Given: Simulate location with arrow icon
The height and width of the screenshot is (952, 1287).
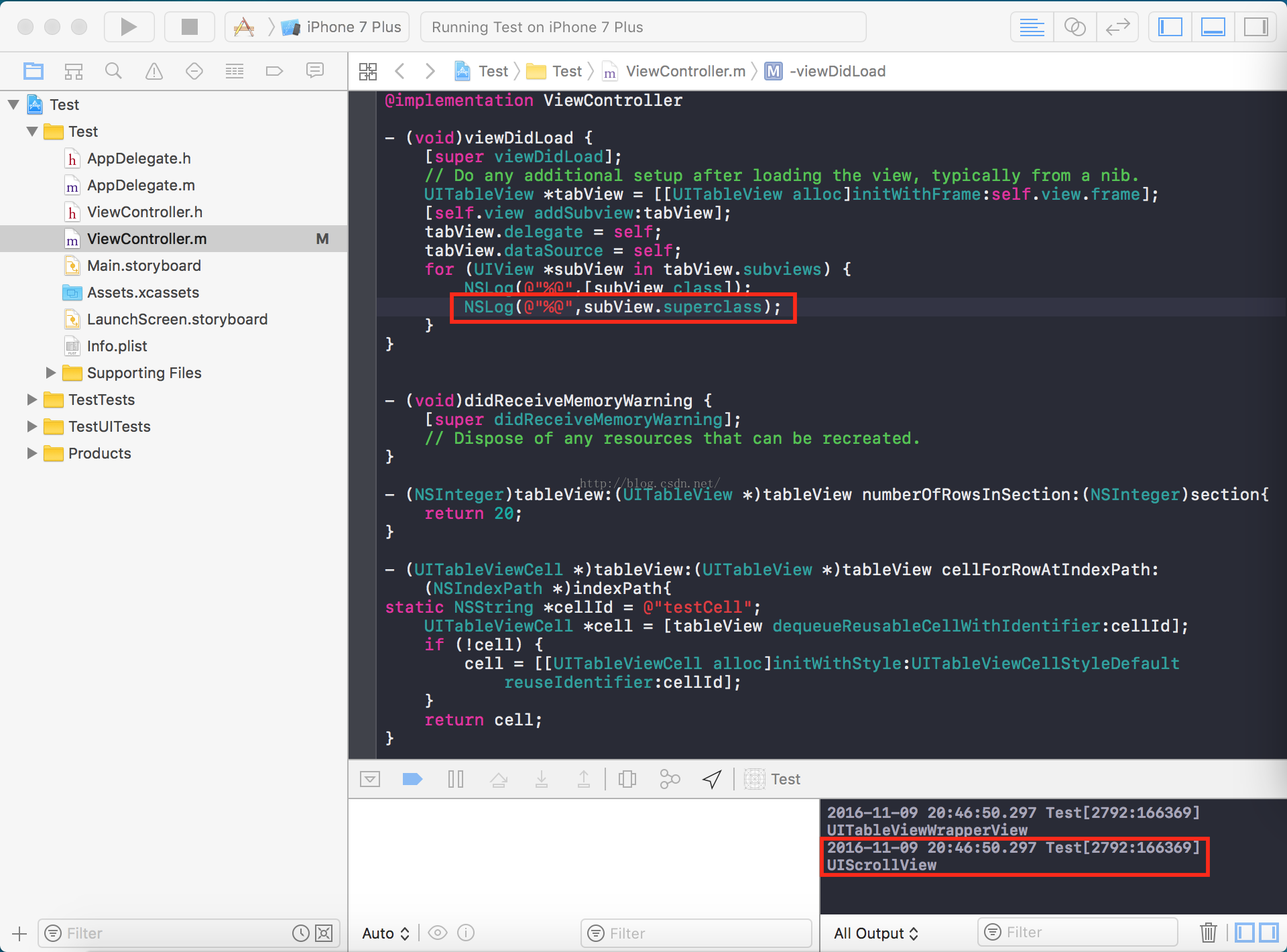Looking at the screenshot, I should click(x=712, y=778).
